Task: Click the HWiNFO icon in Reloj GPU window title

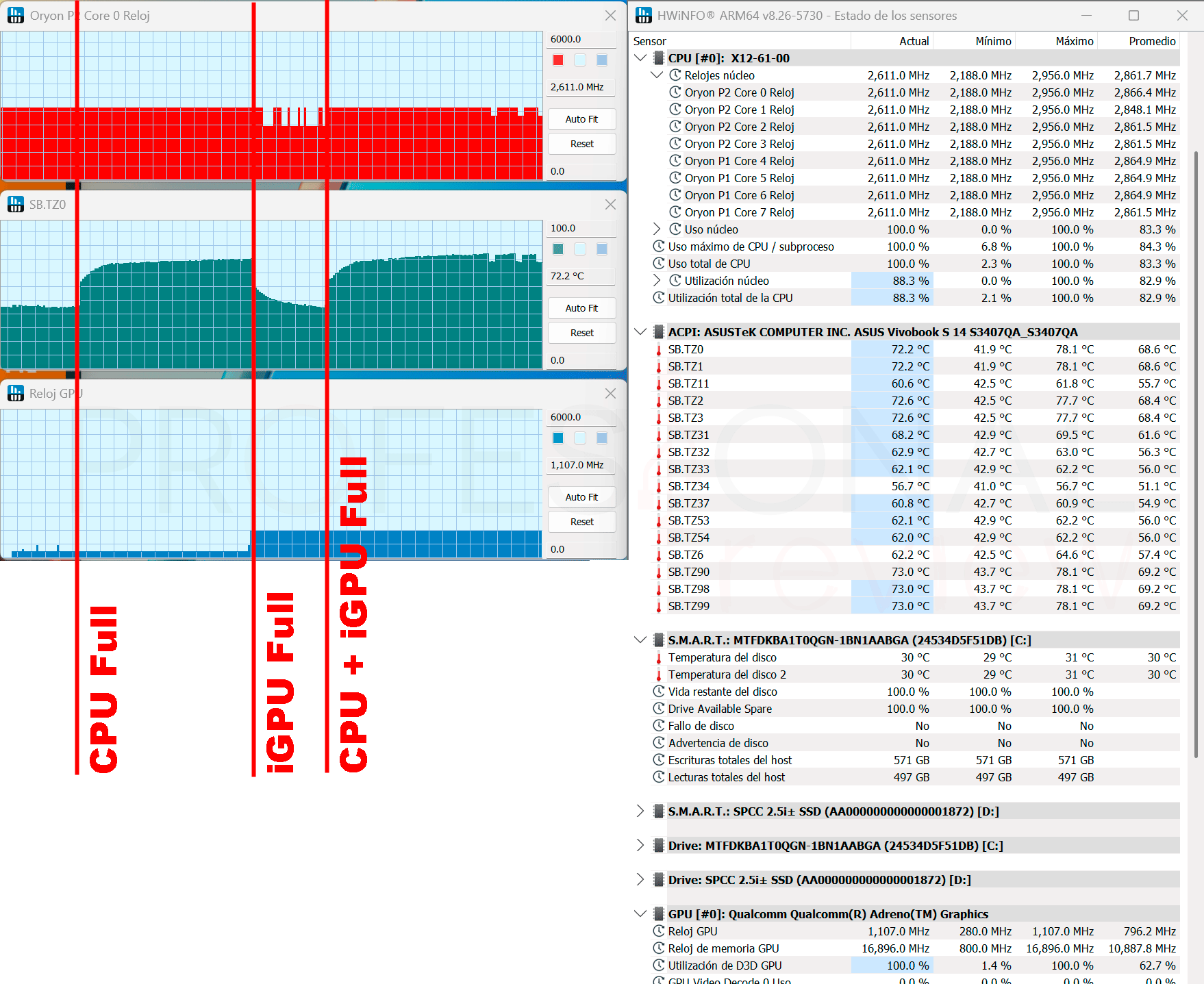Action: point(15,393)
